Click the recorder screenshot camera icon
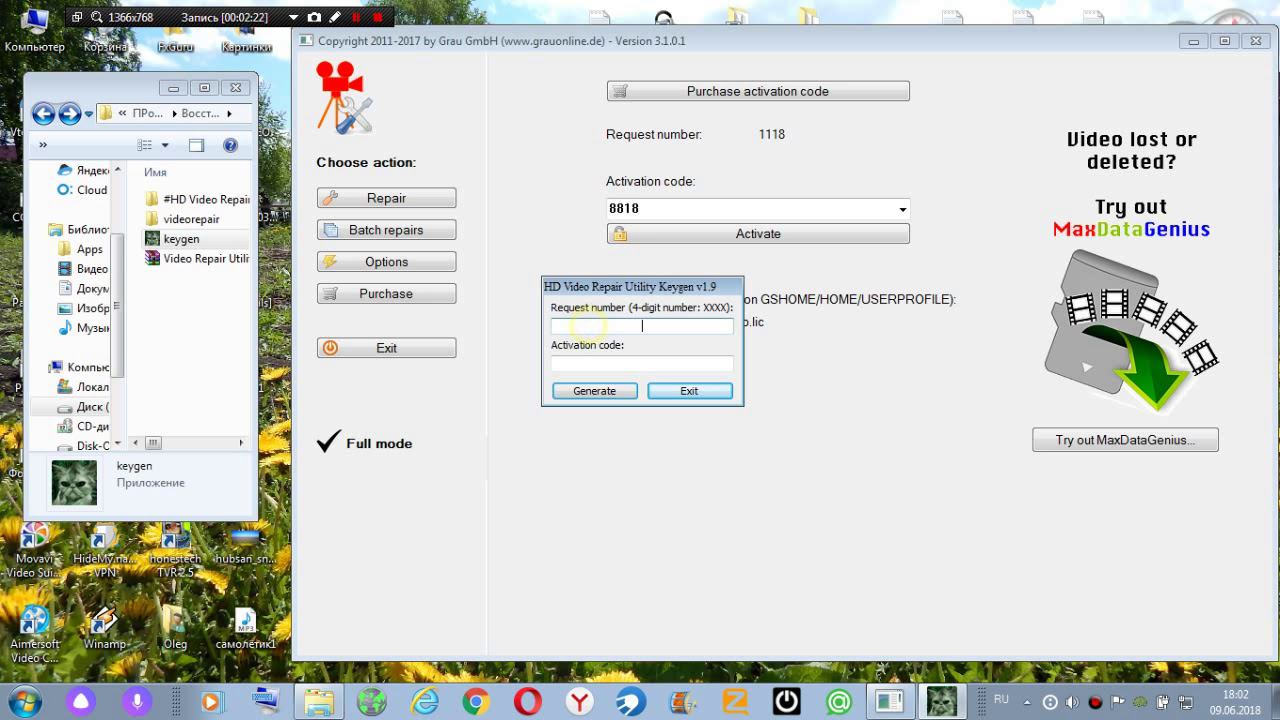 pyautogui.click(x=315, y=17)
